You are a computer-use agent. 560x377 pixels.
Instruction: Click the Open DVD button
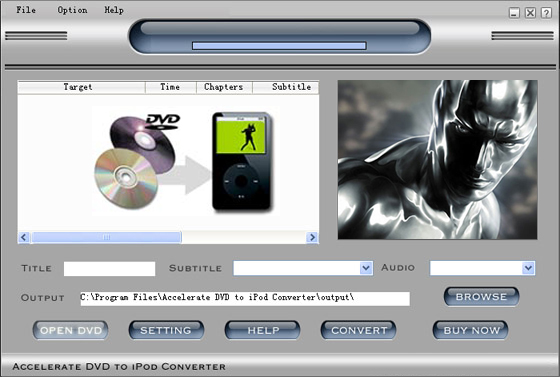coord(71,330)
